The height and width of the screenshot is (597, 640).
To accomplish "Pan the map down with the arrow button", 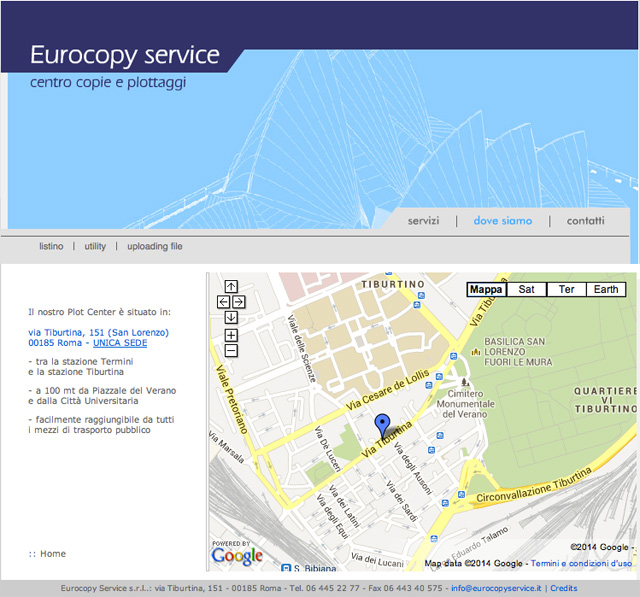I will click(x=231, y=317).
